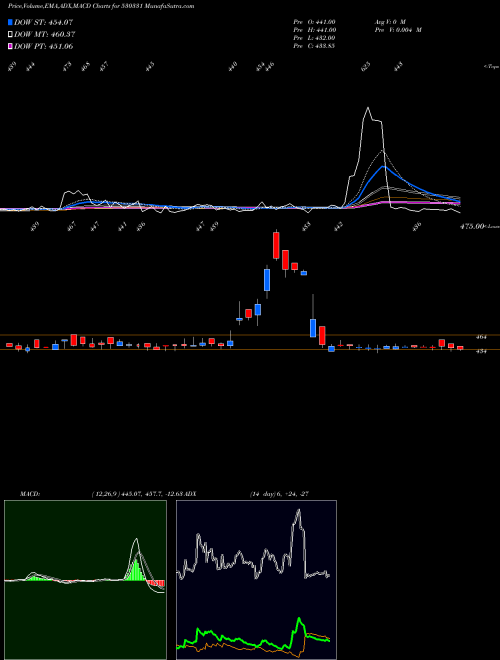Select the 'DOW PT: 451.06' legend text

click(x=44, y=46)
